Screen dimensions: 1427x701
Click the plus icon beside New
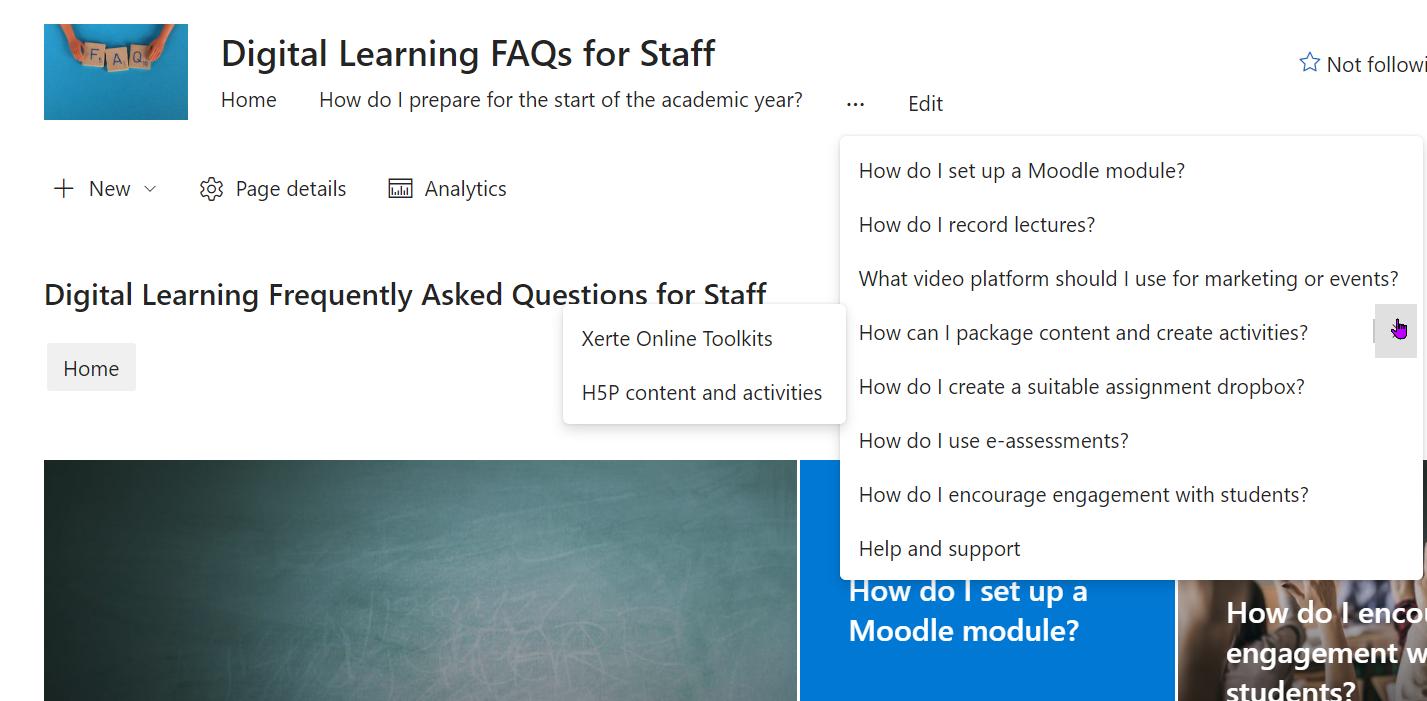[x=64, y=189]
